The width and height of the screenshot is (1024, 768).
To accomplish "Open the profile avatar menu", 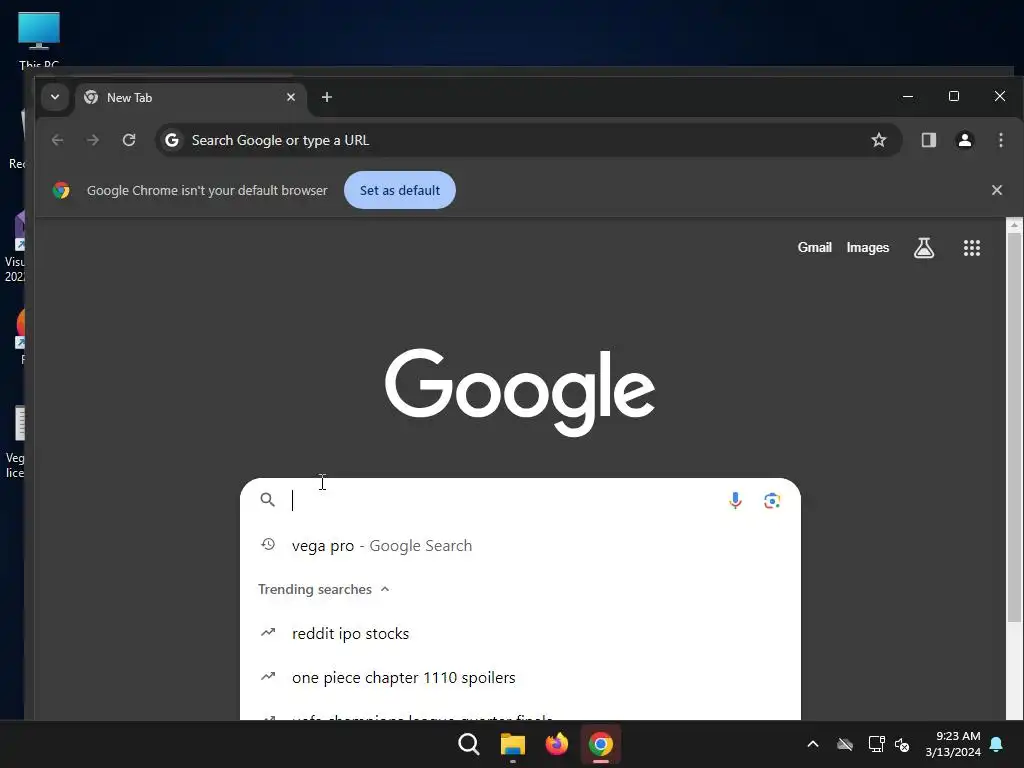I will click(965, 140).
